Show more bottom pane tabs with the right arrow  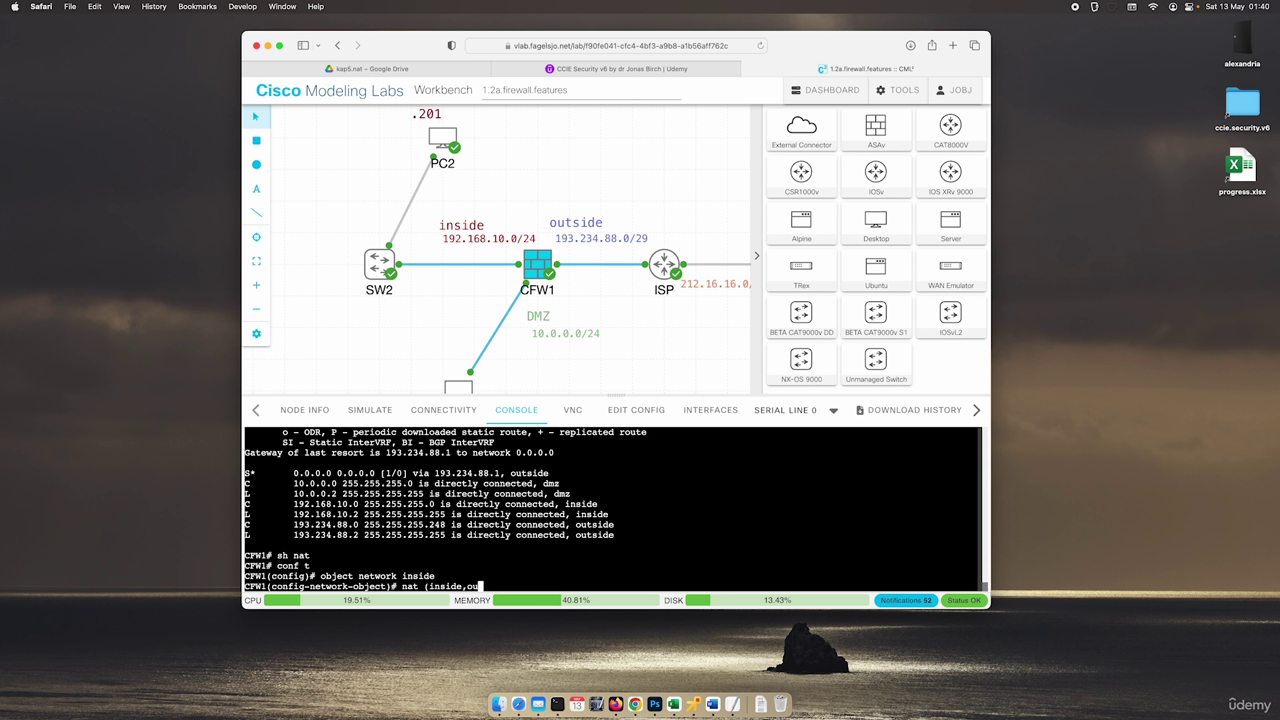[x=976, y=410]
